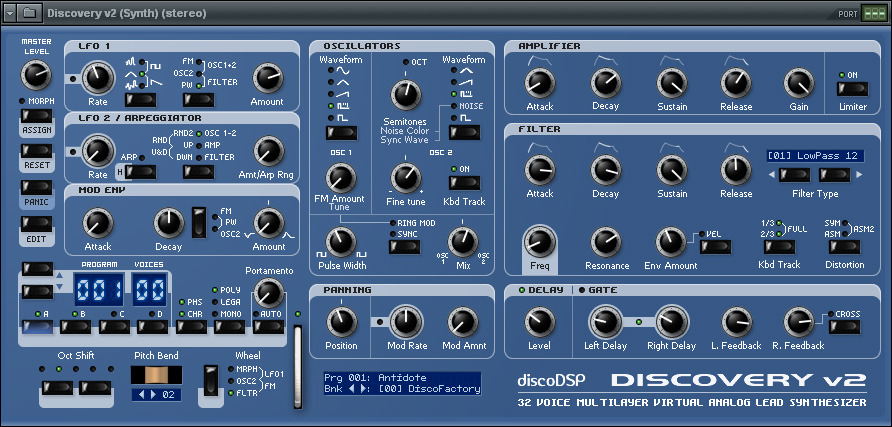Viewport: 892px width, 427px height.
Task: Open the LowPass 12 filter type display
Action: 815,156
